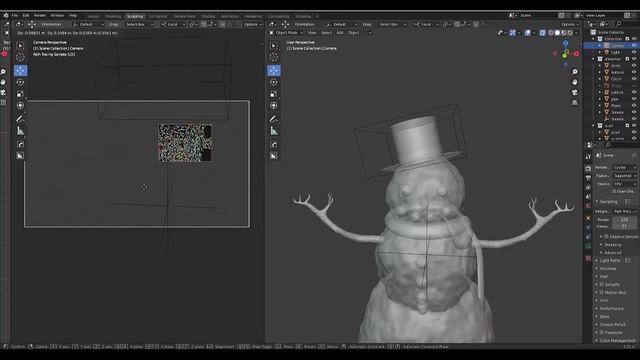
Task: Select the Measure tool in left viewport
Action: click(20, 131)
